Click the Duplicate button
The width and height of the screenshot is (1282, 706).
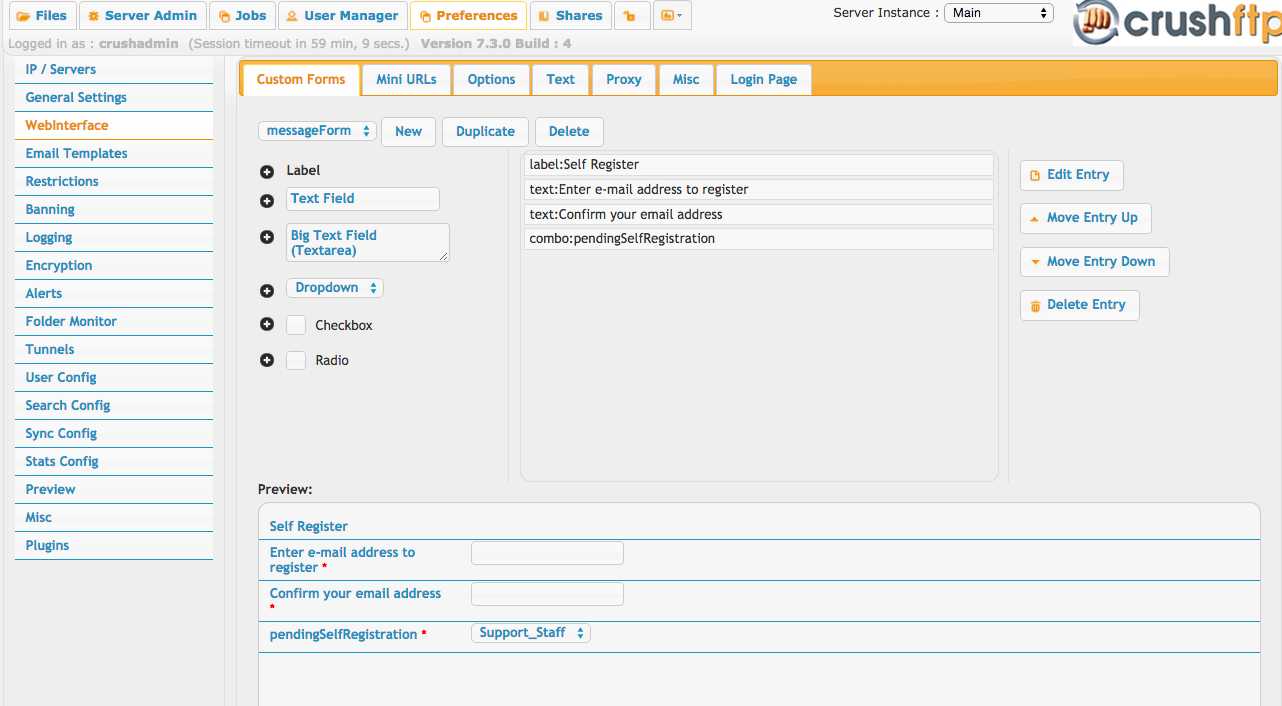click(485, 132)
